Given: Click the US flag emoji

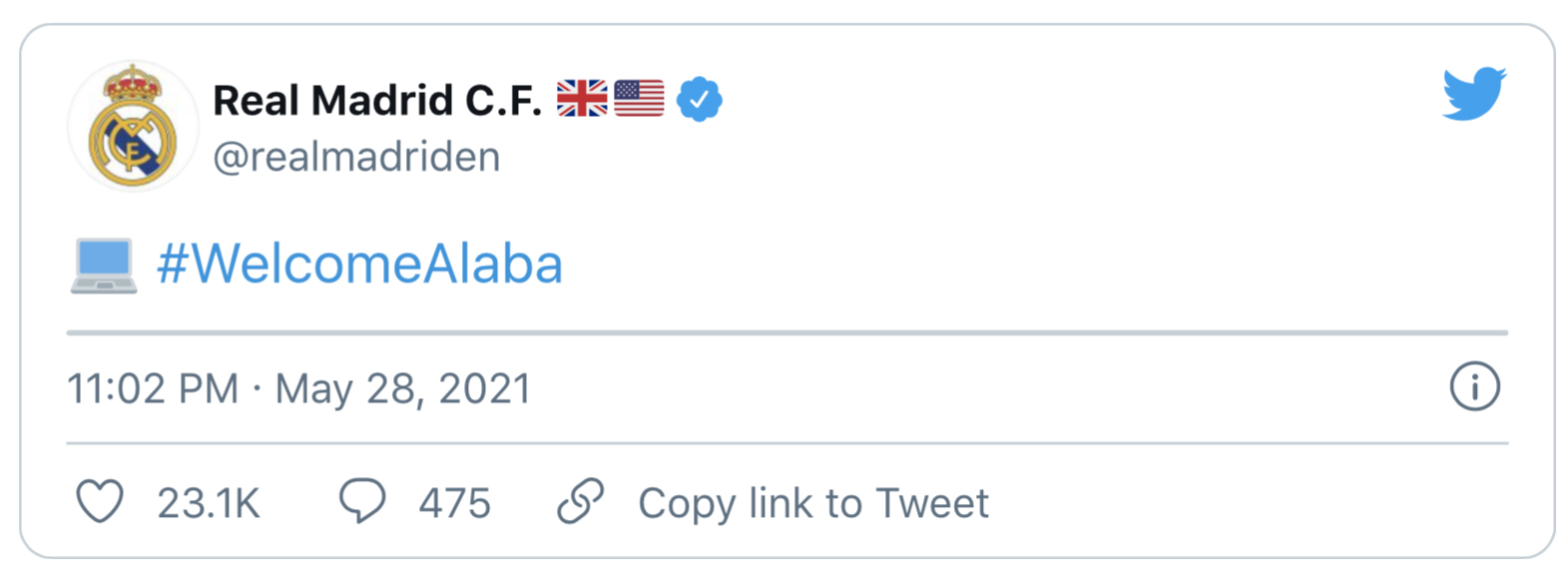Looking at the screenshot, I should click(x=639, y=99).
